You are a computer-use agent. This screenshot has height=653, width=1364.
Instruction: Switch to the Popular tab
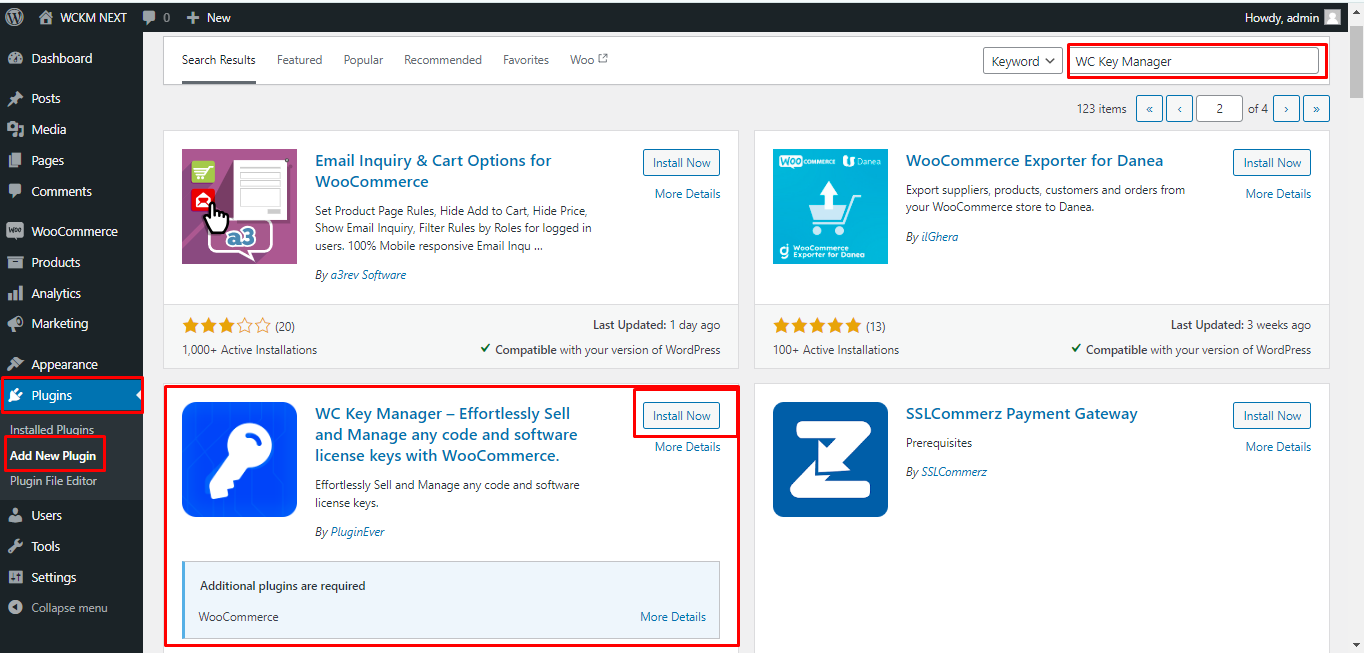[x=363, y=60]
